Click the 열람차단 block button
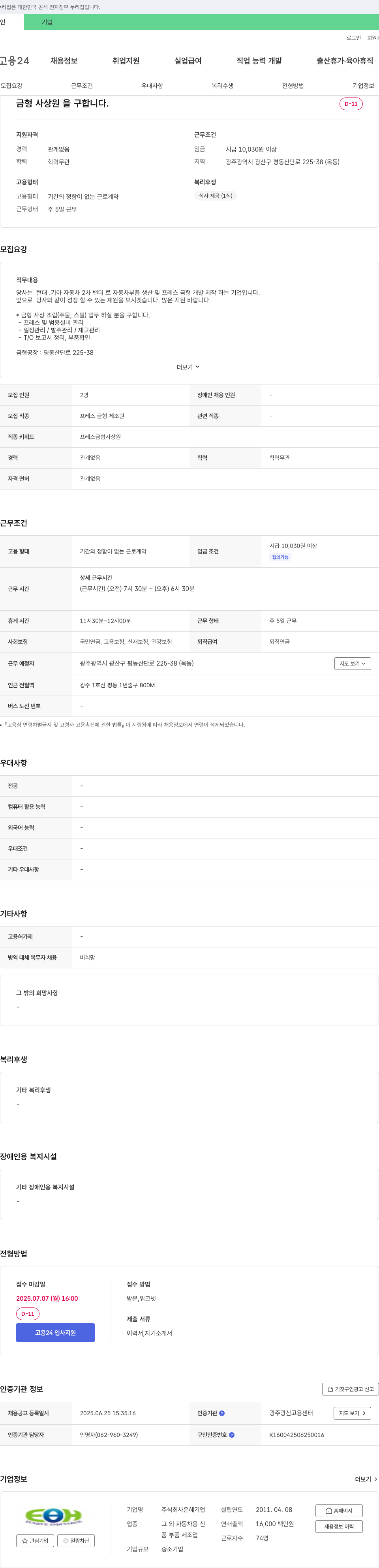 point(76,1541)
